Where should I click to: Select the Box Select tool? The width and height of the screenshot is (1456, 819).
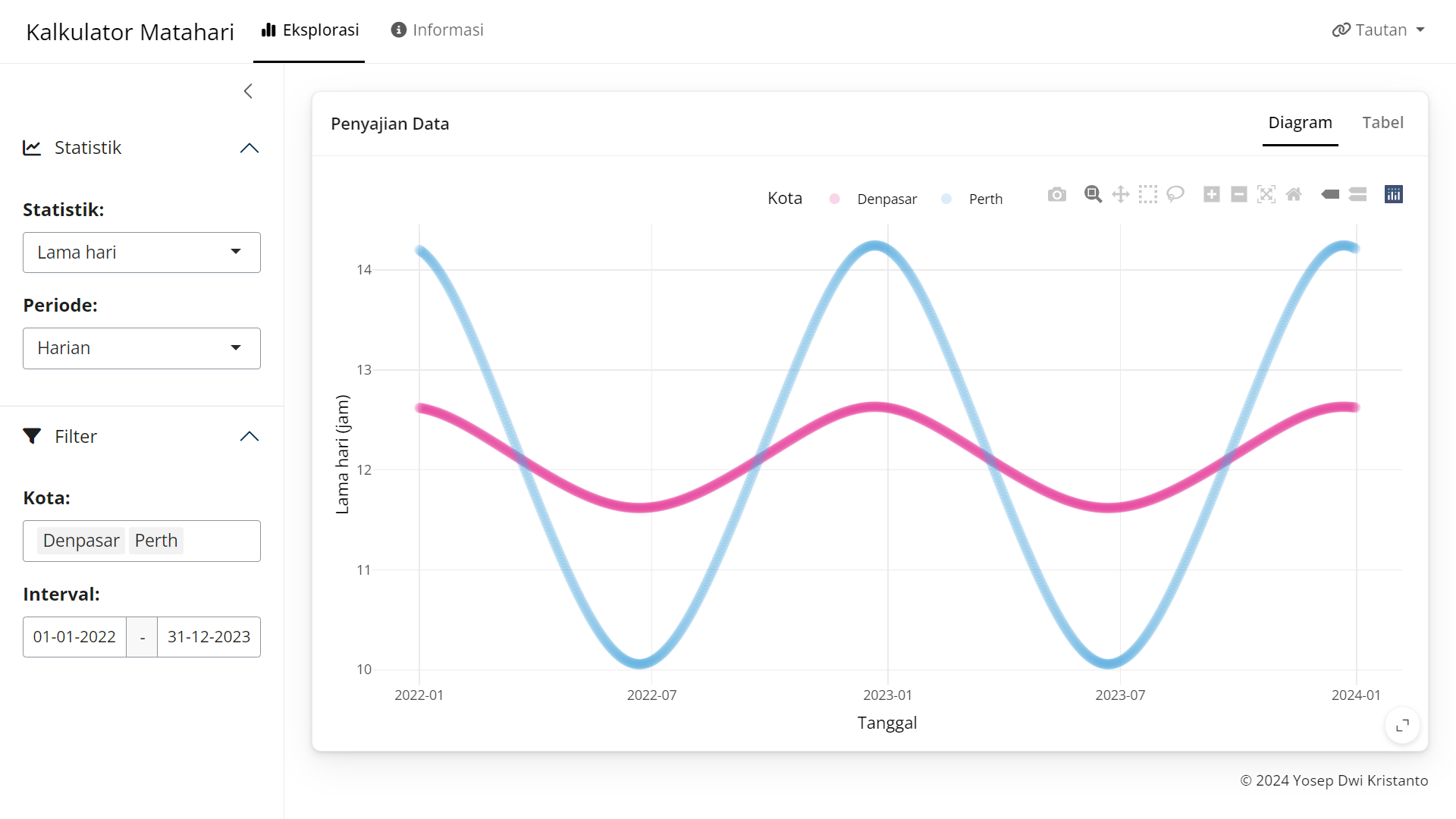1148,195
